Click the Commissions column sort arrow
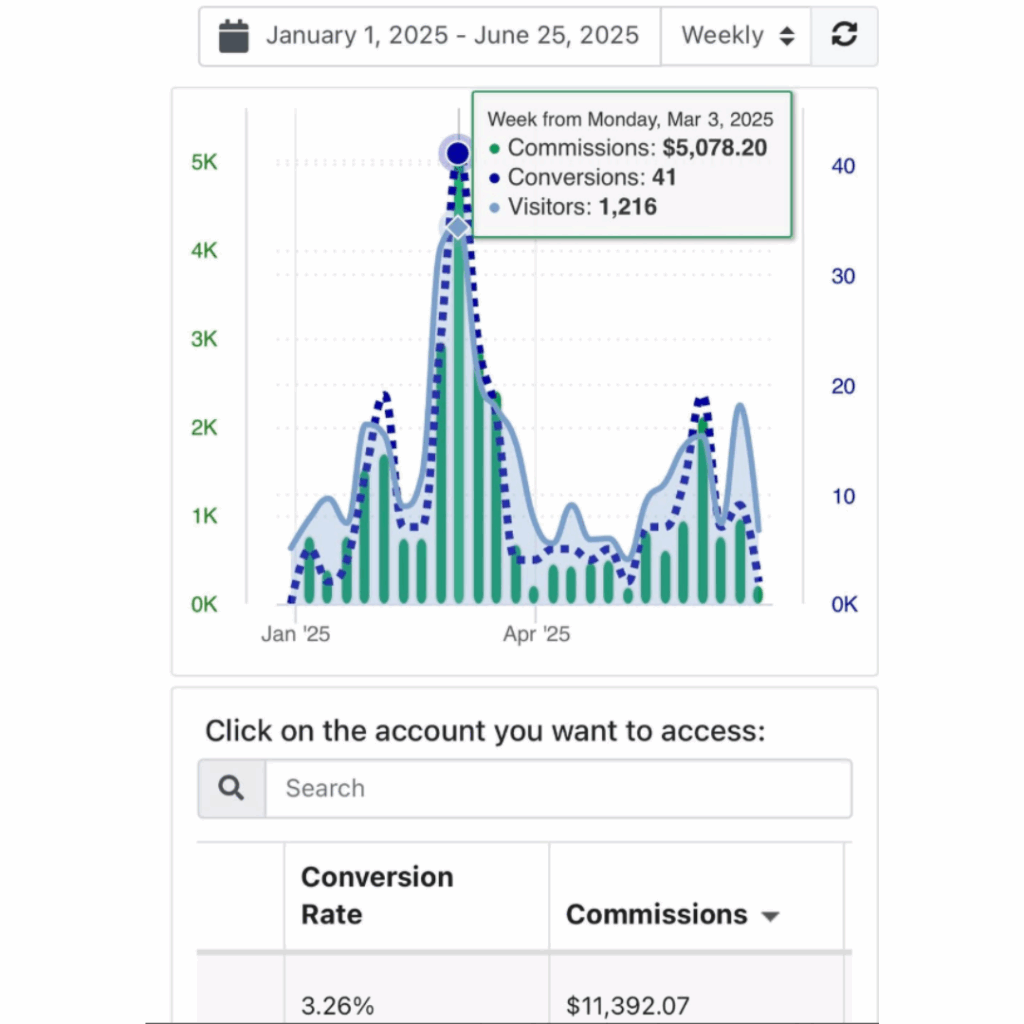 (770, 916)
